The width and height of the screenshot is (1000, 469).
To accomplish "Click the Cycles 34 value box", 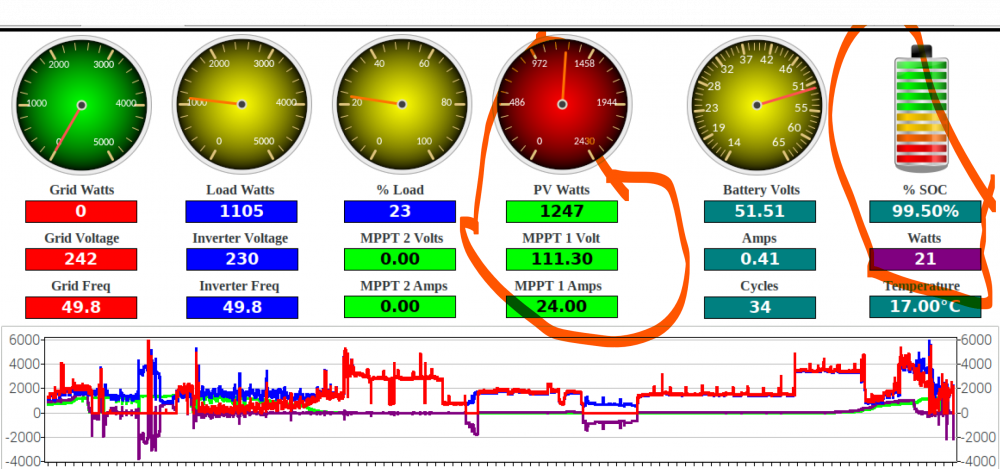I will click(760, 307).
